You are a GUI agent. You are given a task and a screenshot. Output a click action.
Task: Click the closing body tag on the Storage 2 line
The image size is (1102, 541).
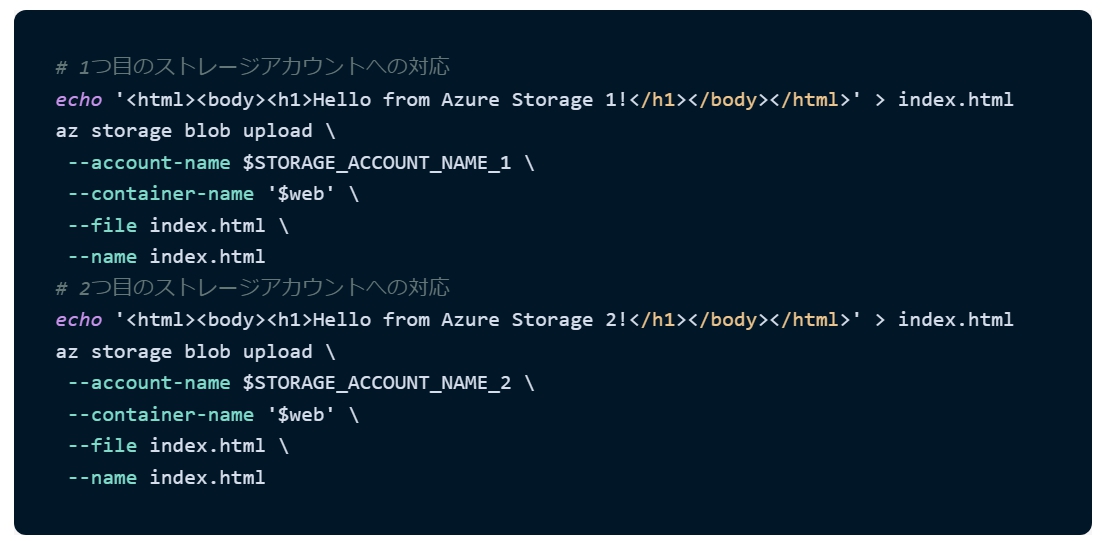(x=731, y=320)
